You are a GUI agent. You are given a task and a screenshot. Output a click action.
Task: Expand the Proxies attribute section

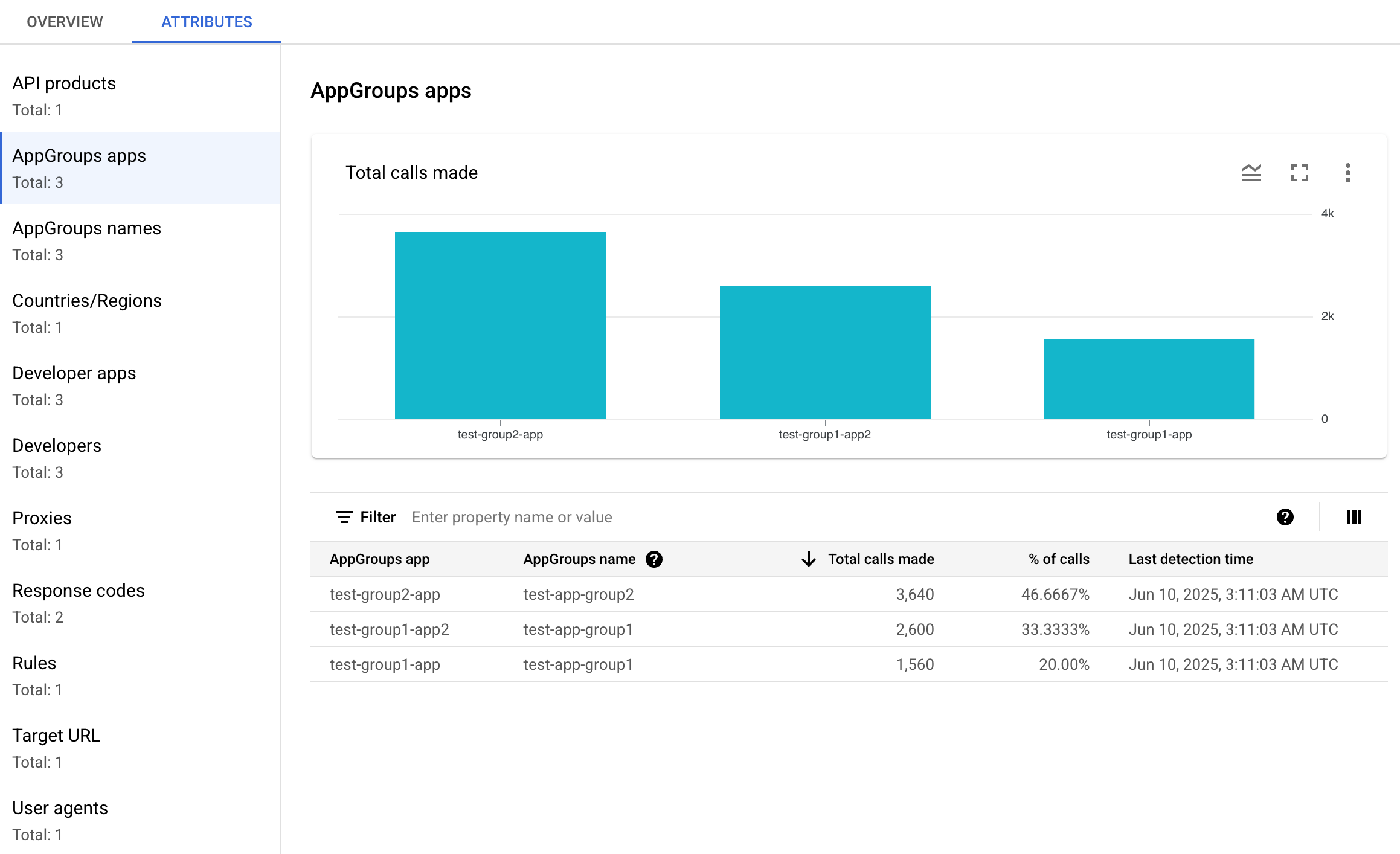(x=42, y=518)
